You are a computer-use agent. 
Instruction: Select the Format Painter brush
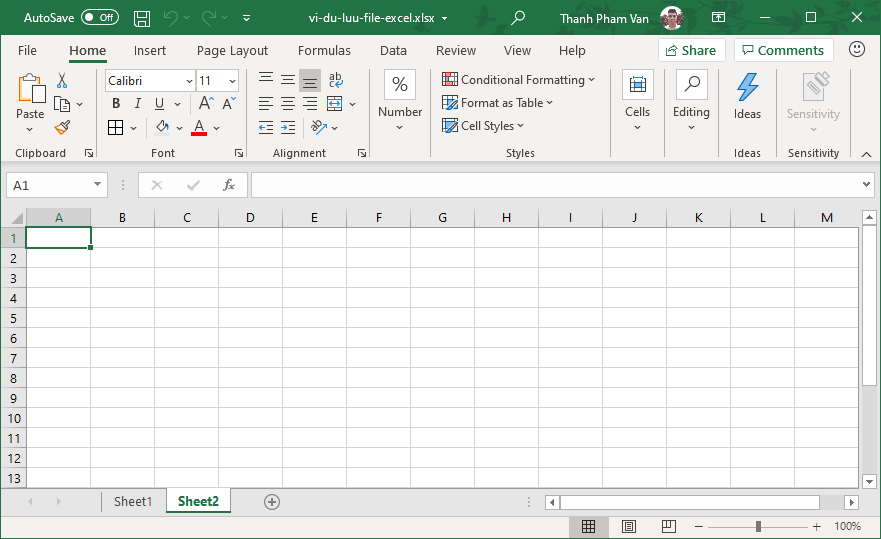click(x=62, y=128)
